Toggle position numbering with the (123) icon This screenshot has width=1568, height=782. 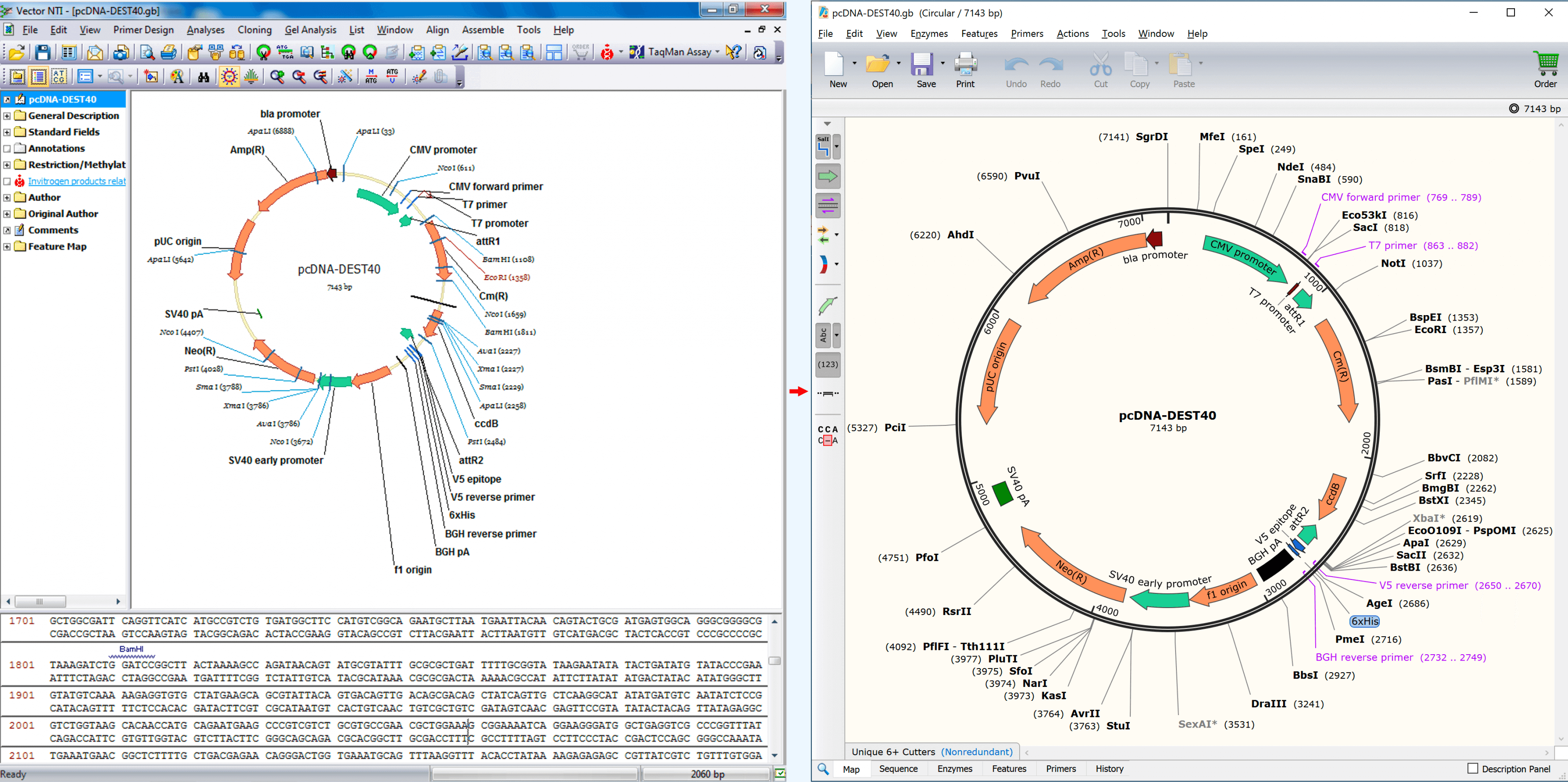pyautogui.click(x=828, y=364)
